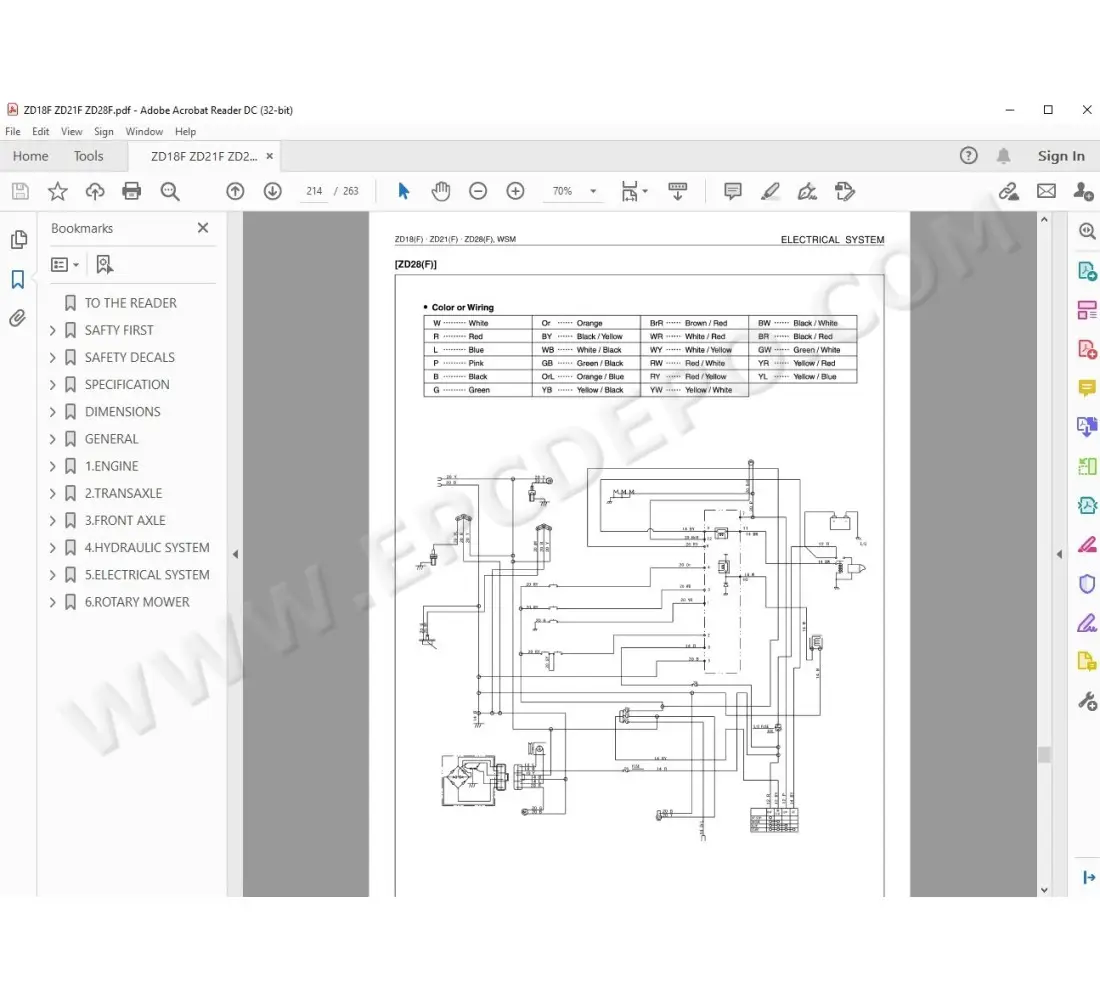Open the zoom level dropdown

[591, 191]
